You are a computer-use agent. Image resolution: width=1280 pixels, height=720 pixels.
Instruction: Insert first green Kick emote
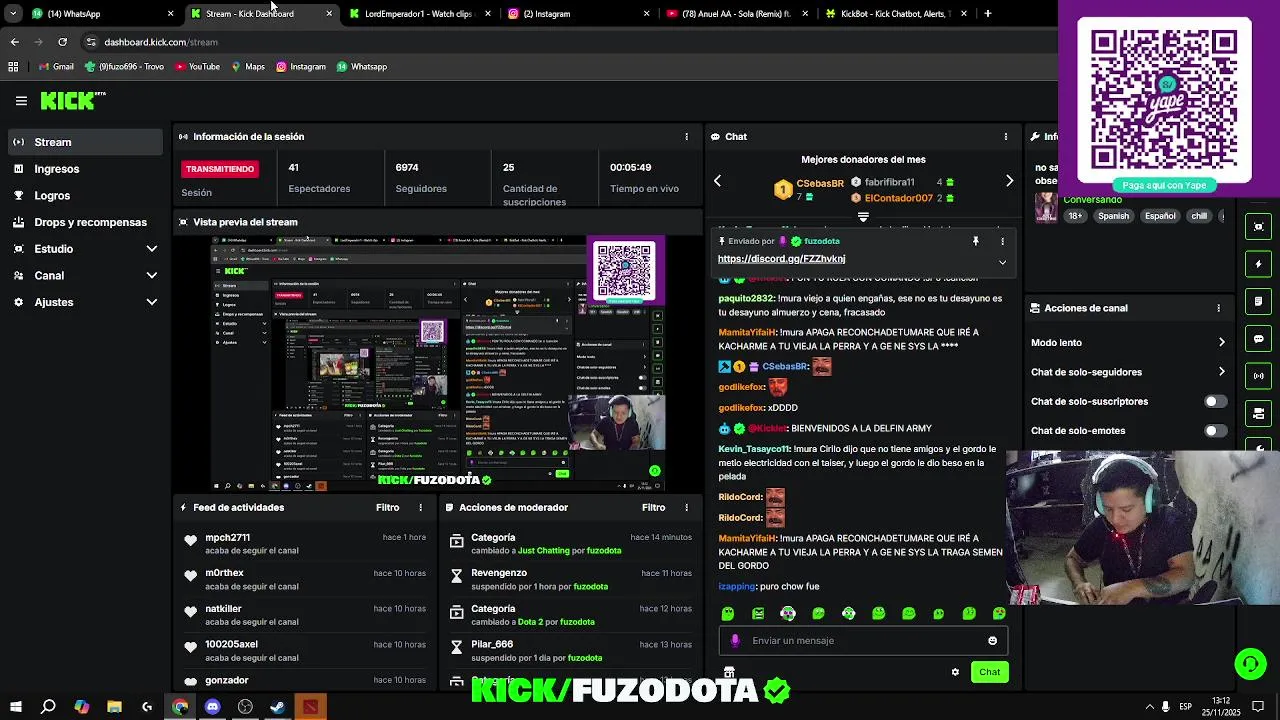point(728,614)
